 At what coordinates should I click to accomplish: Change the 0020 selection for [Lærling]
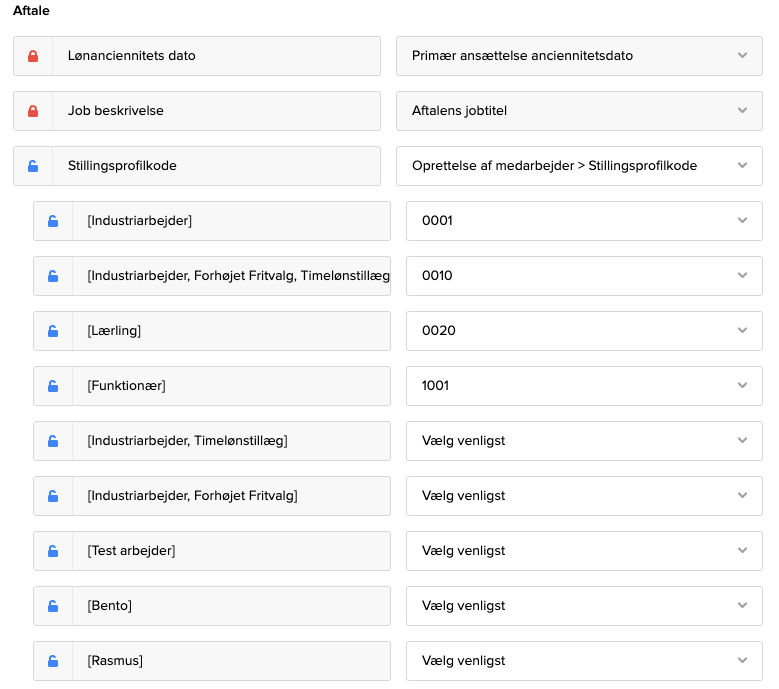(x=584, y=331)
